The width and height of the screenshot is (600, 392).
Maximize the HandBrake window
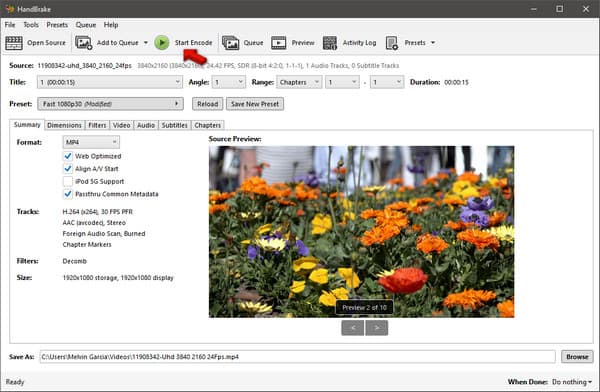click(559, 9)
